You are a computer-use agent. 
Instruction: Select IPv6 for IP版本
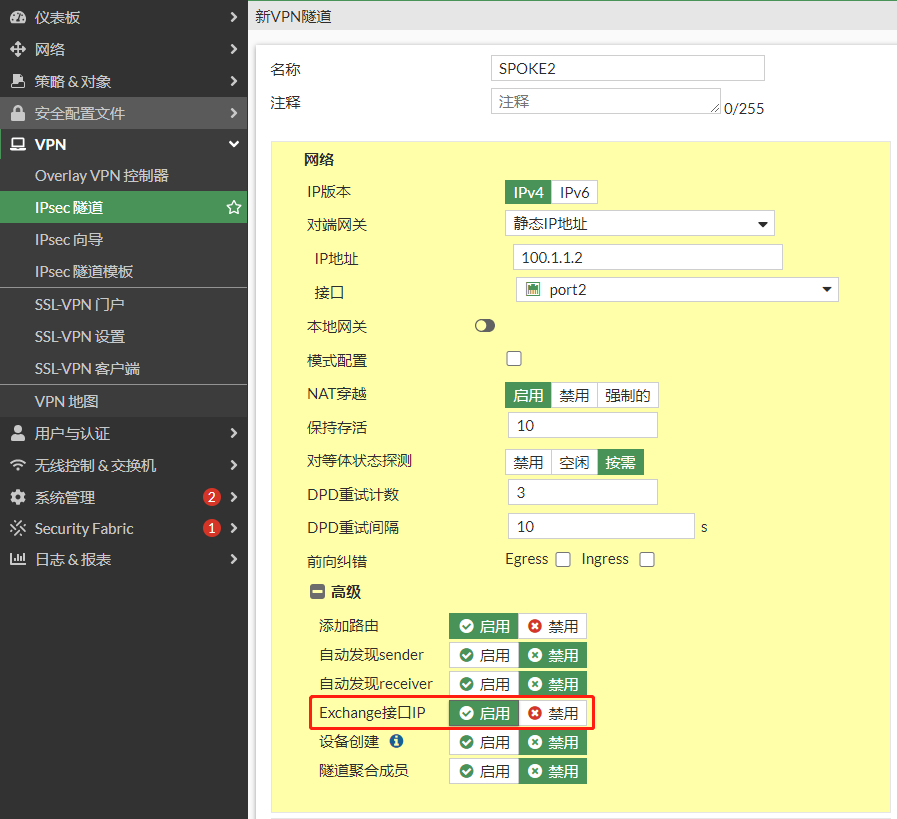pos(574,192)
